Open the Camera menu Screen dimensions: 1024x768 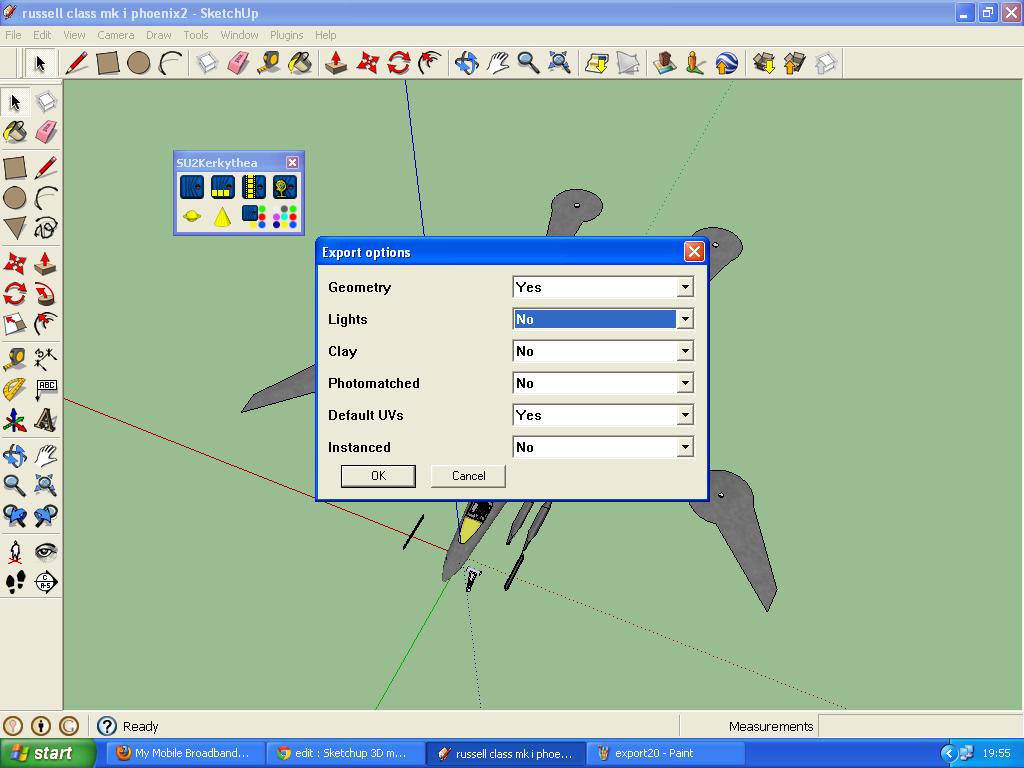[x=116, y=35]
